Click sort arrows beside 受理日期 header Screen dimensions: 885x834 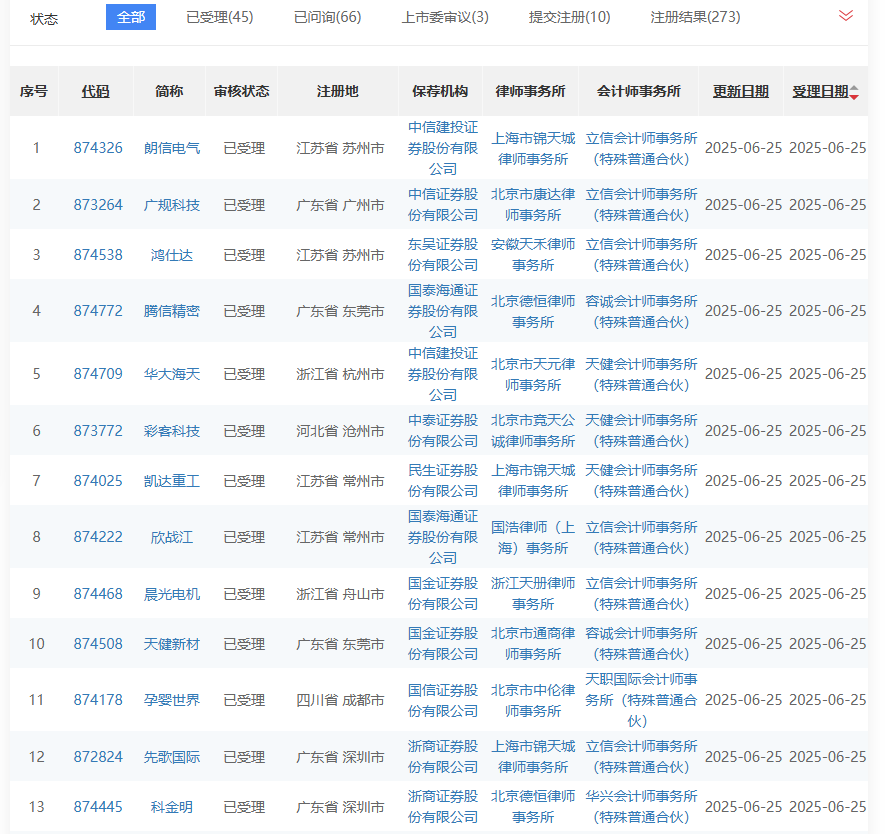(x=855, y=92)
